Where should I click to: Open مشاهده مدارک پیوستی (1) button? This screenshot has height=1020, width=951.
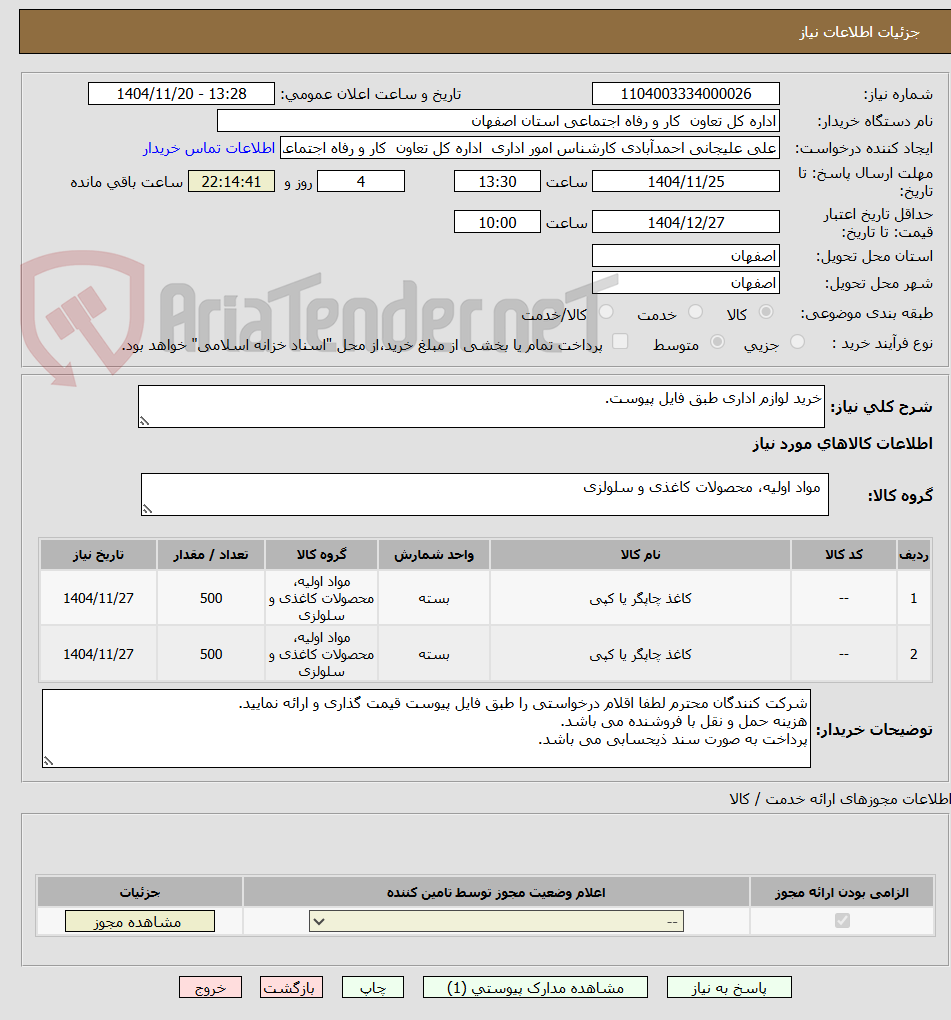pos(535,987)
